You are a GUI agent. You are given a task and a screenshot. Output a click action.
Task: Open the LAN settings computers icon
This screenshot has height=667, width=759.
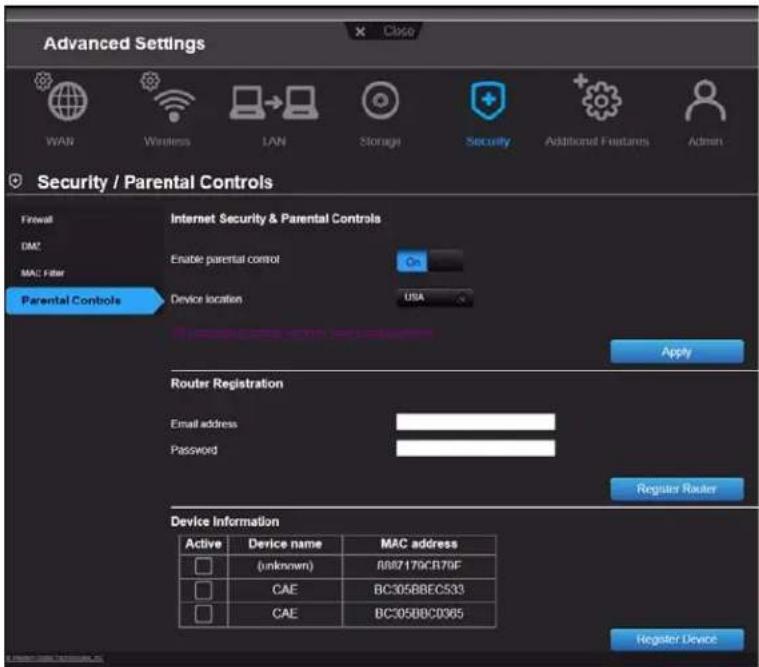click(x=274, y=102)
